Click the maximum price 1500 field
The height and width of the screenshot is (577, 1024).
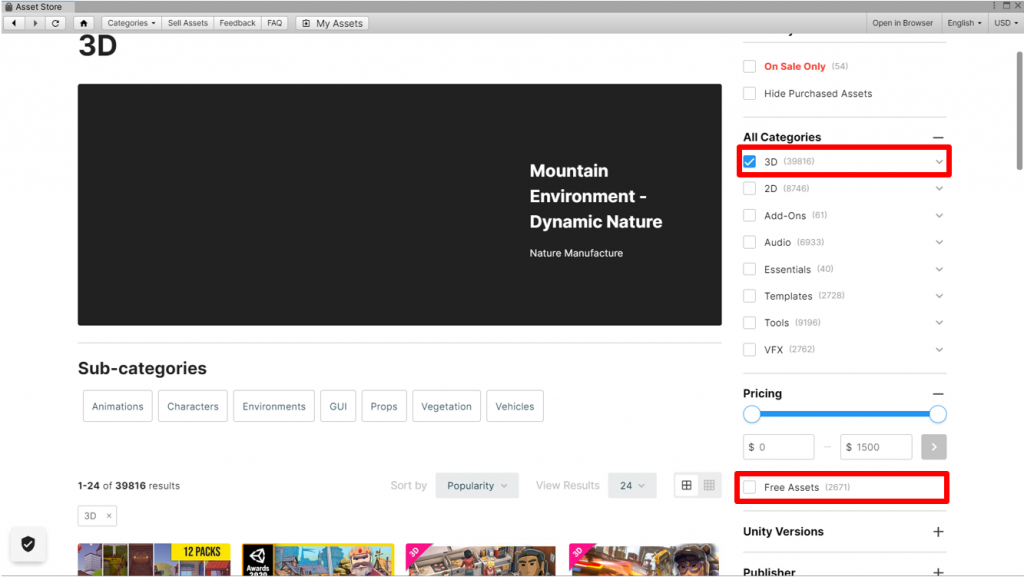coord(876,447)
